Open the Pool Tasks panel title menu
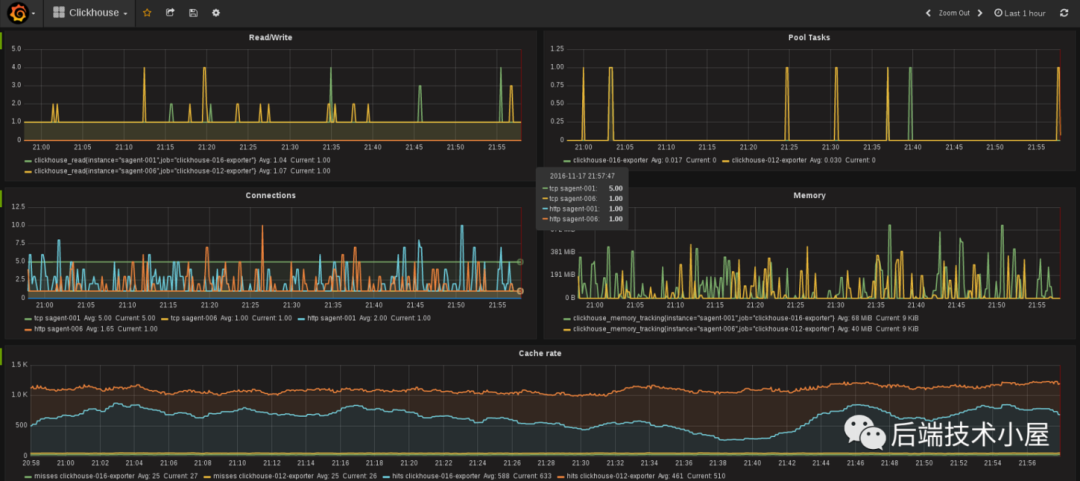 tap(809, 37)
